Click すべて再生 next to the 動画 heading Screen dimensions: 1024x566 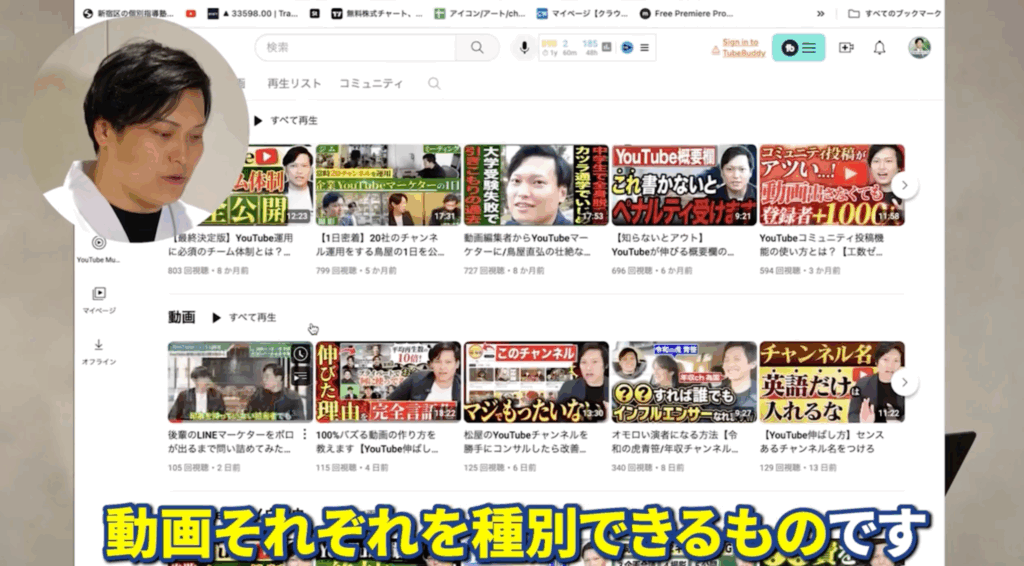pos(244,317)
